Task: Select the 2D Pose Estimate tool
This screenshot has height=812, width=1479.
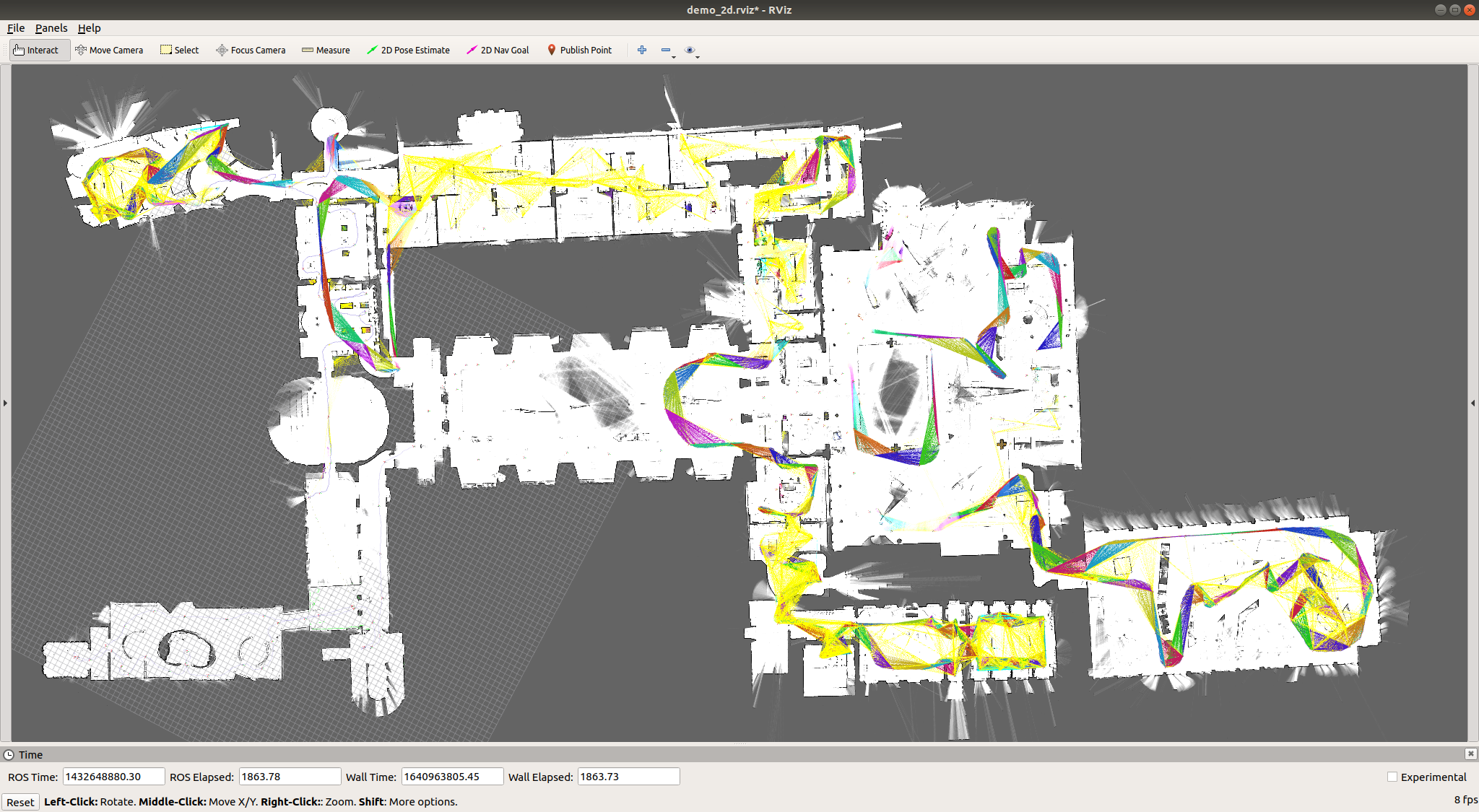Action: (x=409, y=50)
